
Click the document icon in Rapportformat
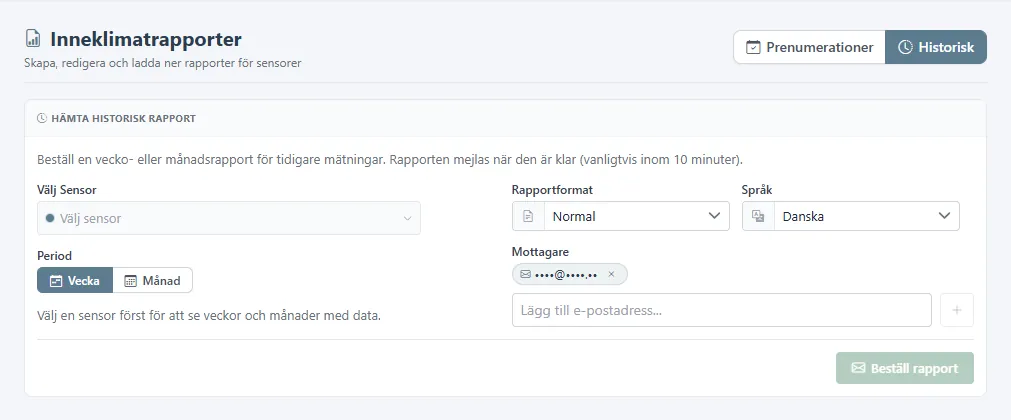click(528, 216)
